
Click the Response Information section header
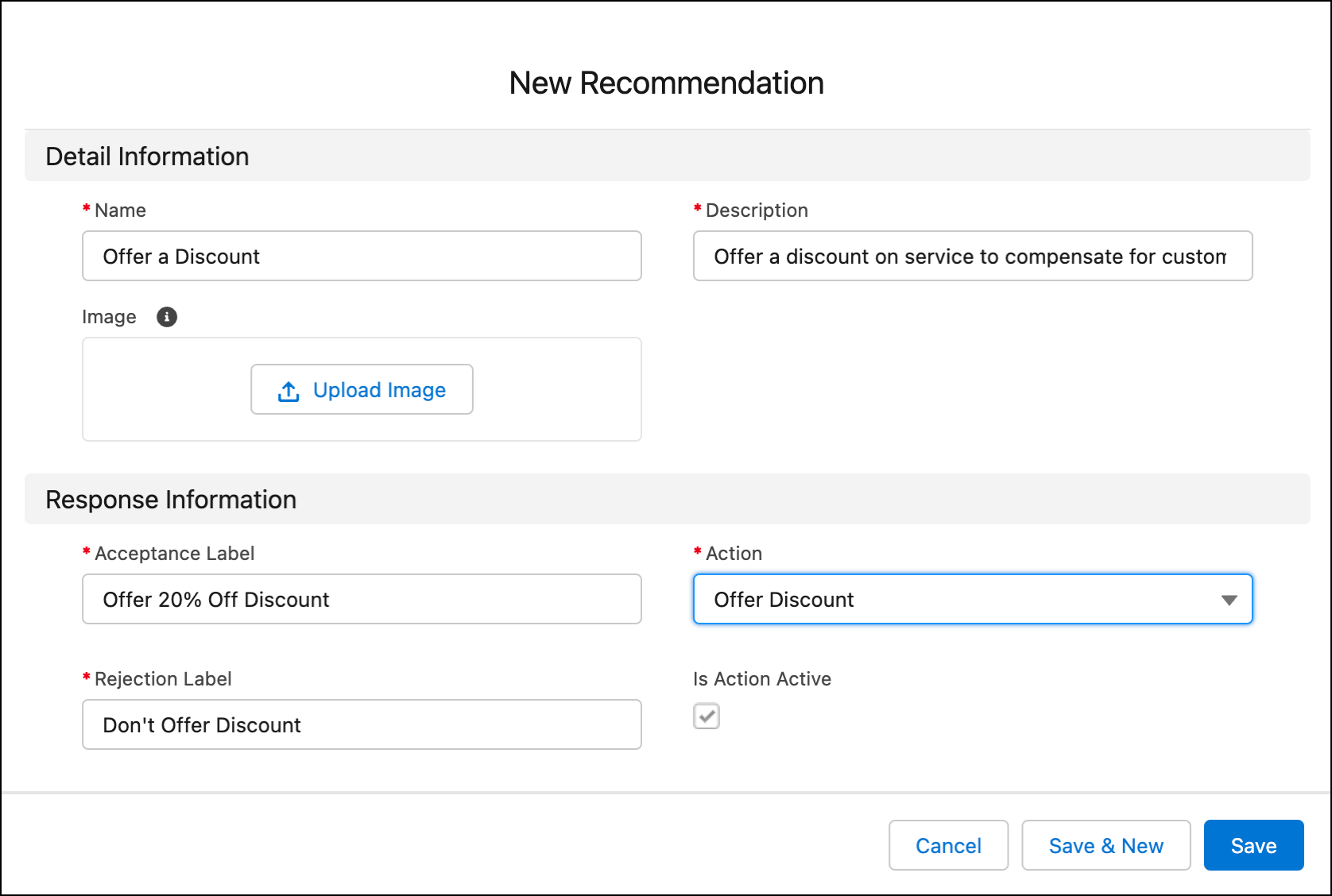(x=667, y=499)
